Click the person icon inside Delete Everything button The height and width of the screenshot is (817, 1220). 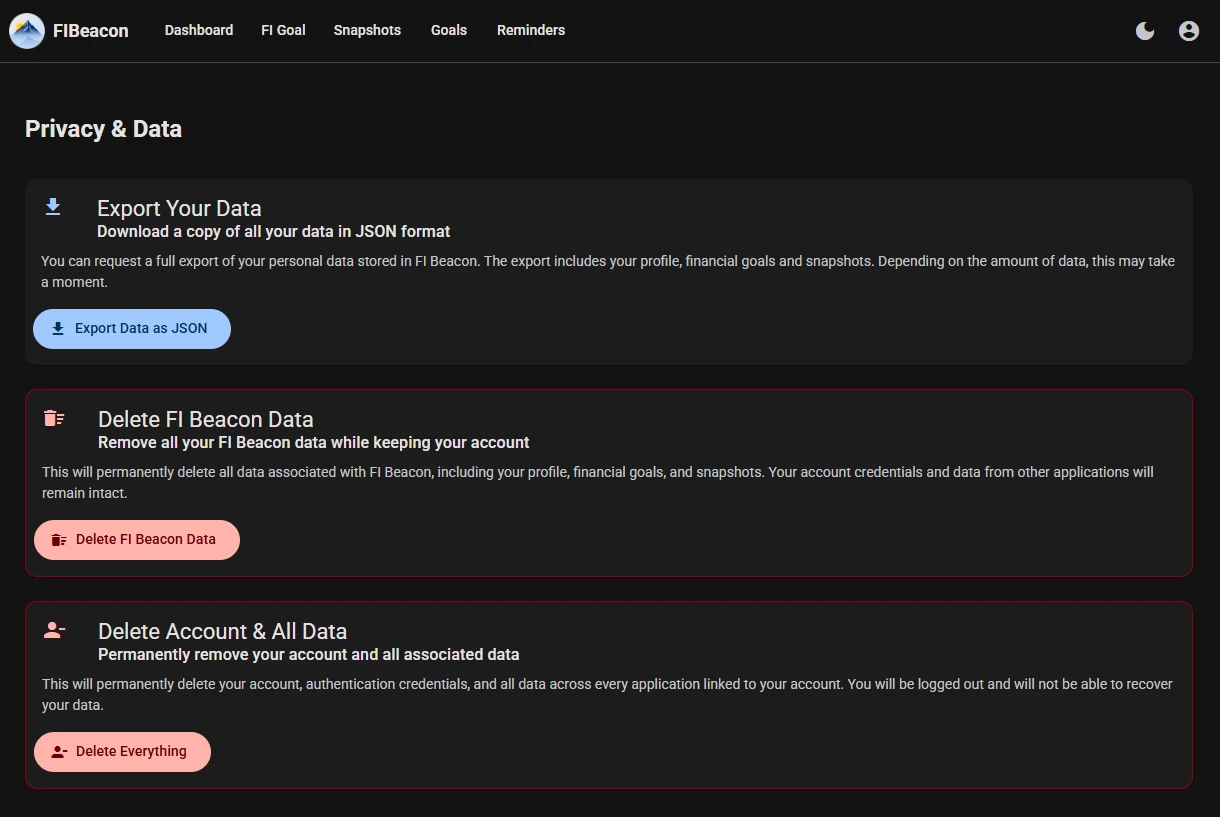57,751
